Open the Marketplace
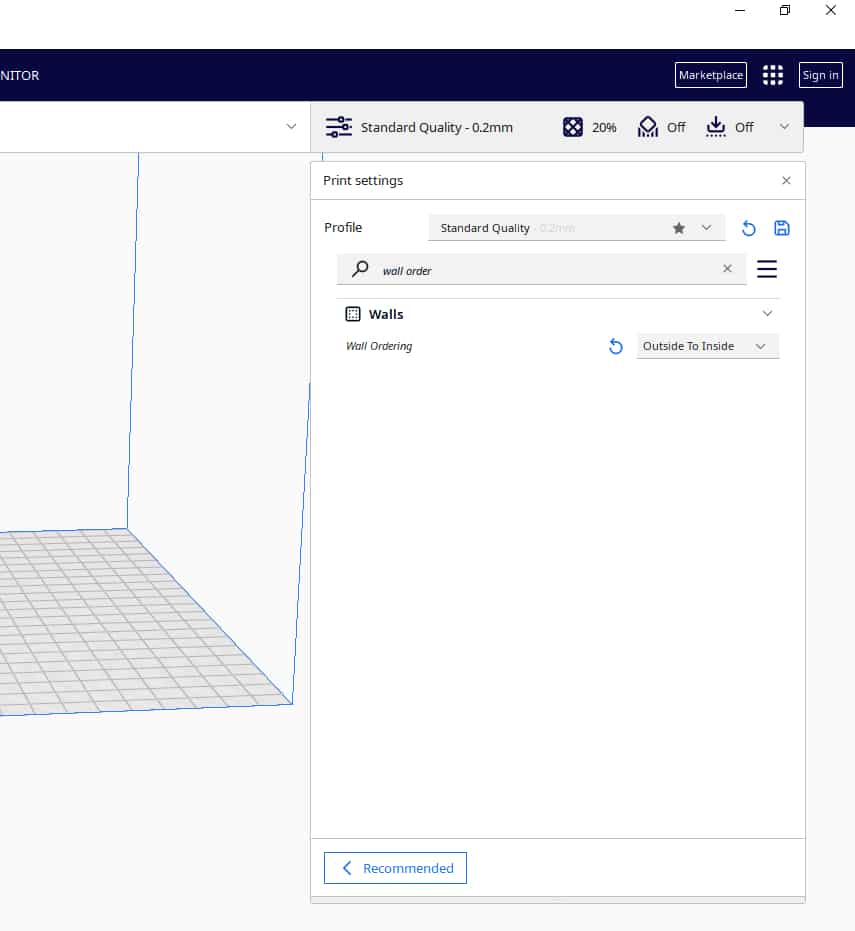The image size is (855, 931). click(x=711, y=75)
